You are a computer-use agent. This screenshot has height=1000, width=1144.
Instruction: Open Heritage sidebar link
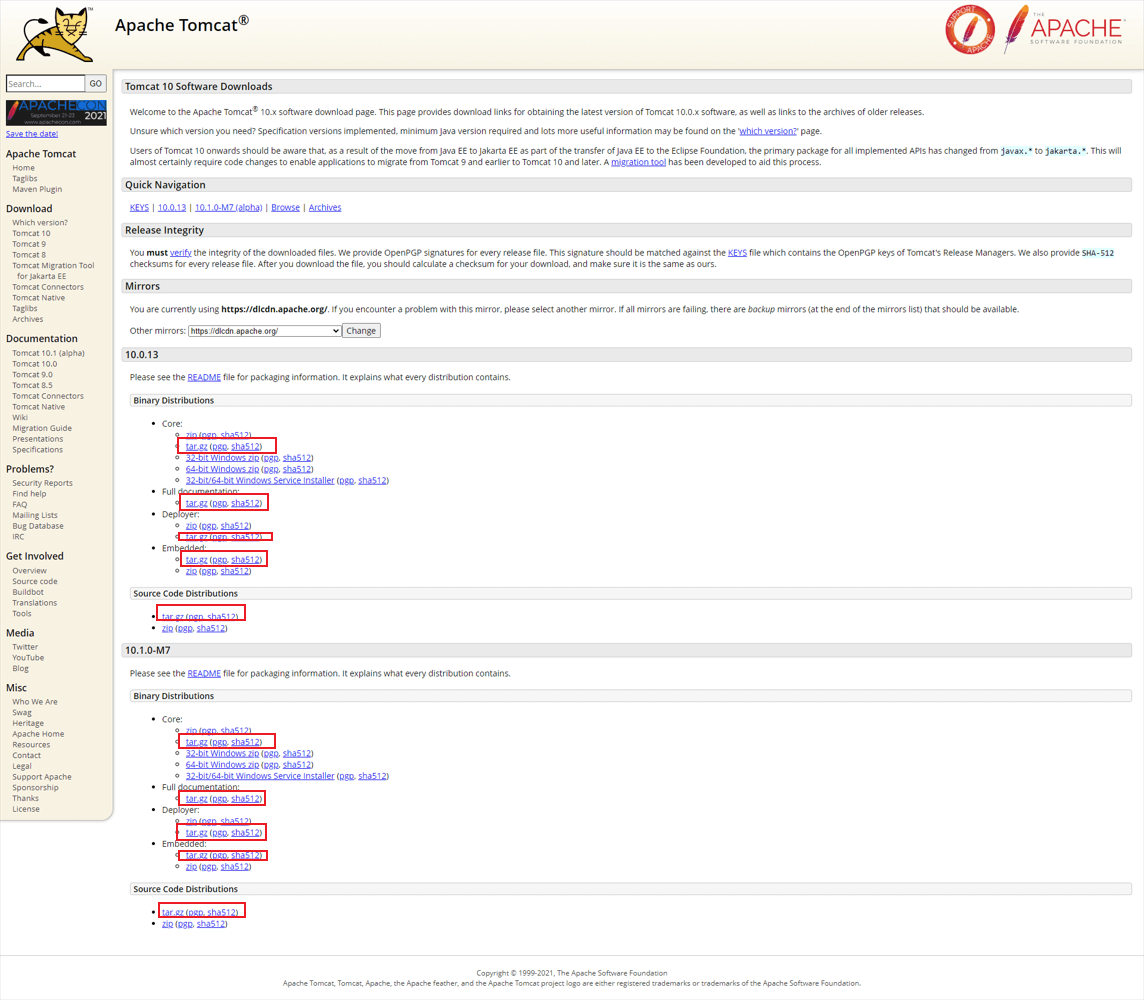(x=28, y=723)
